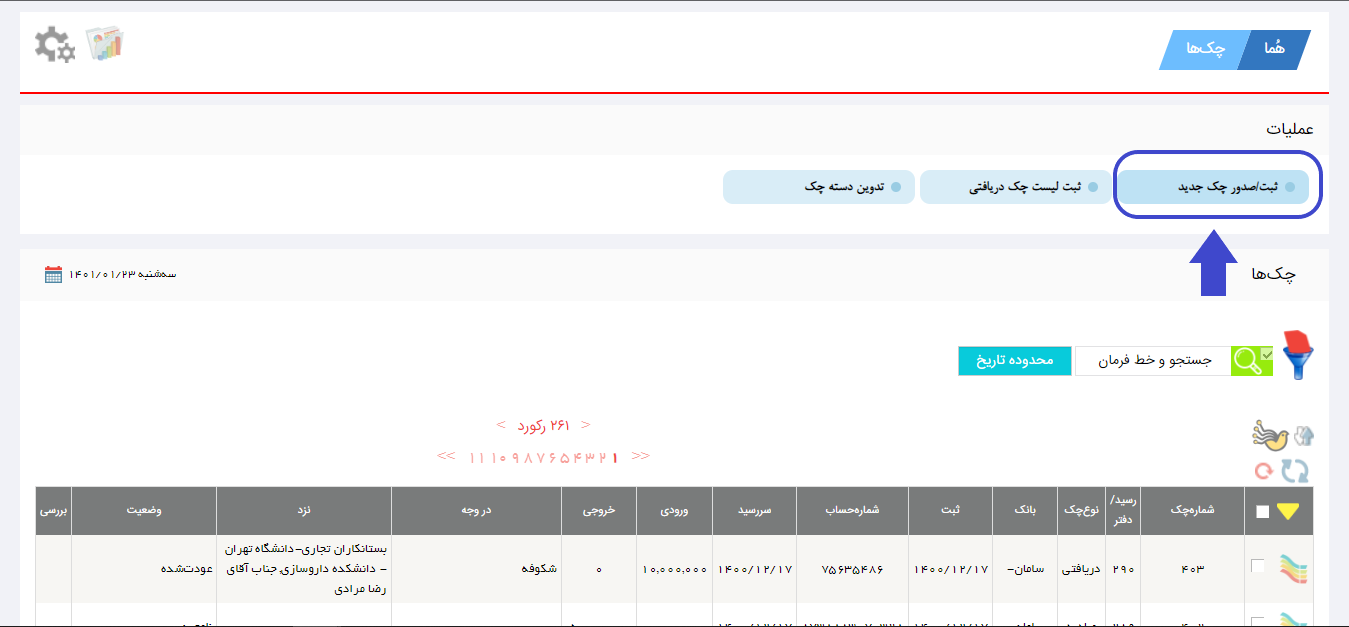Screen dimensions: 1349x627
Task: Click the ورودی column header
Action: tap(674, 510)
